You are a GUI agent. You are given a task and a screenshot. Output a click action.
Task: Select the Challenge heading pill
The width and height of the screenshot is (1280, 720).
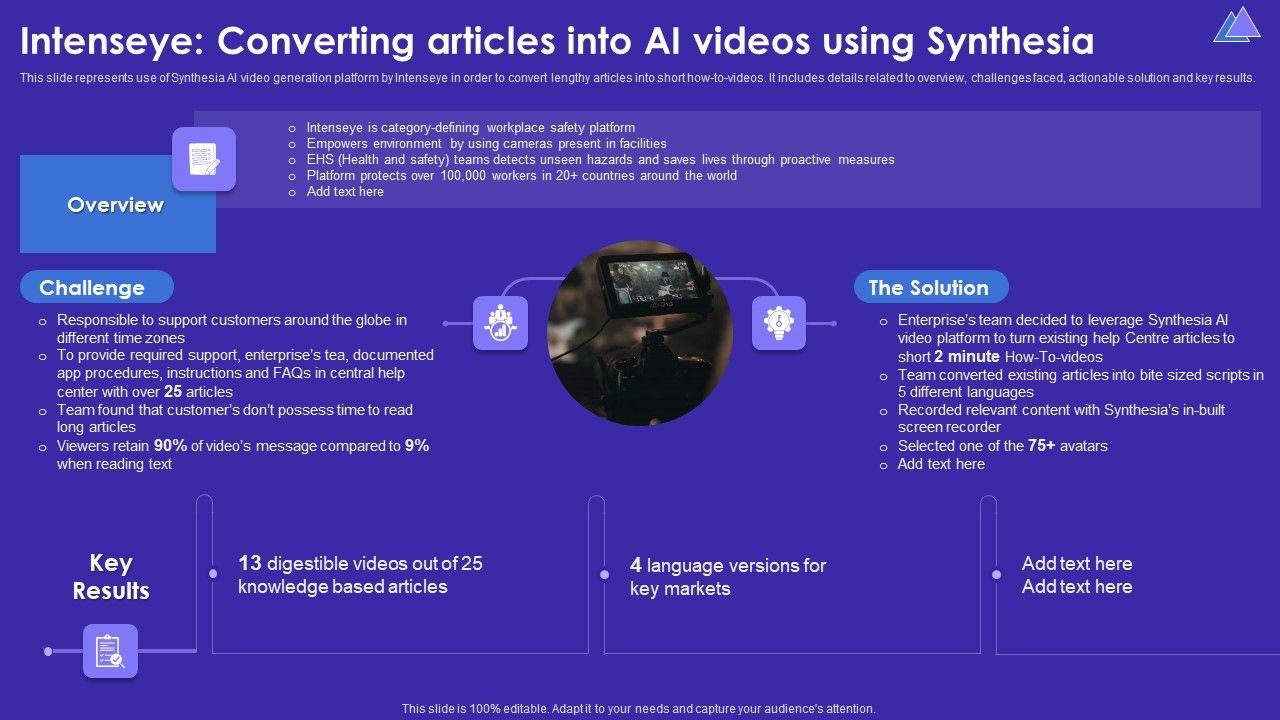pos(96,287)
